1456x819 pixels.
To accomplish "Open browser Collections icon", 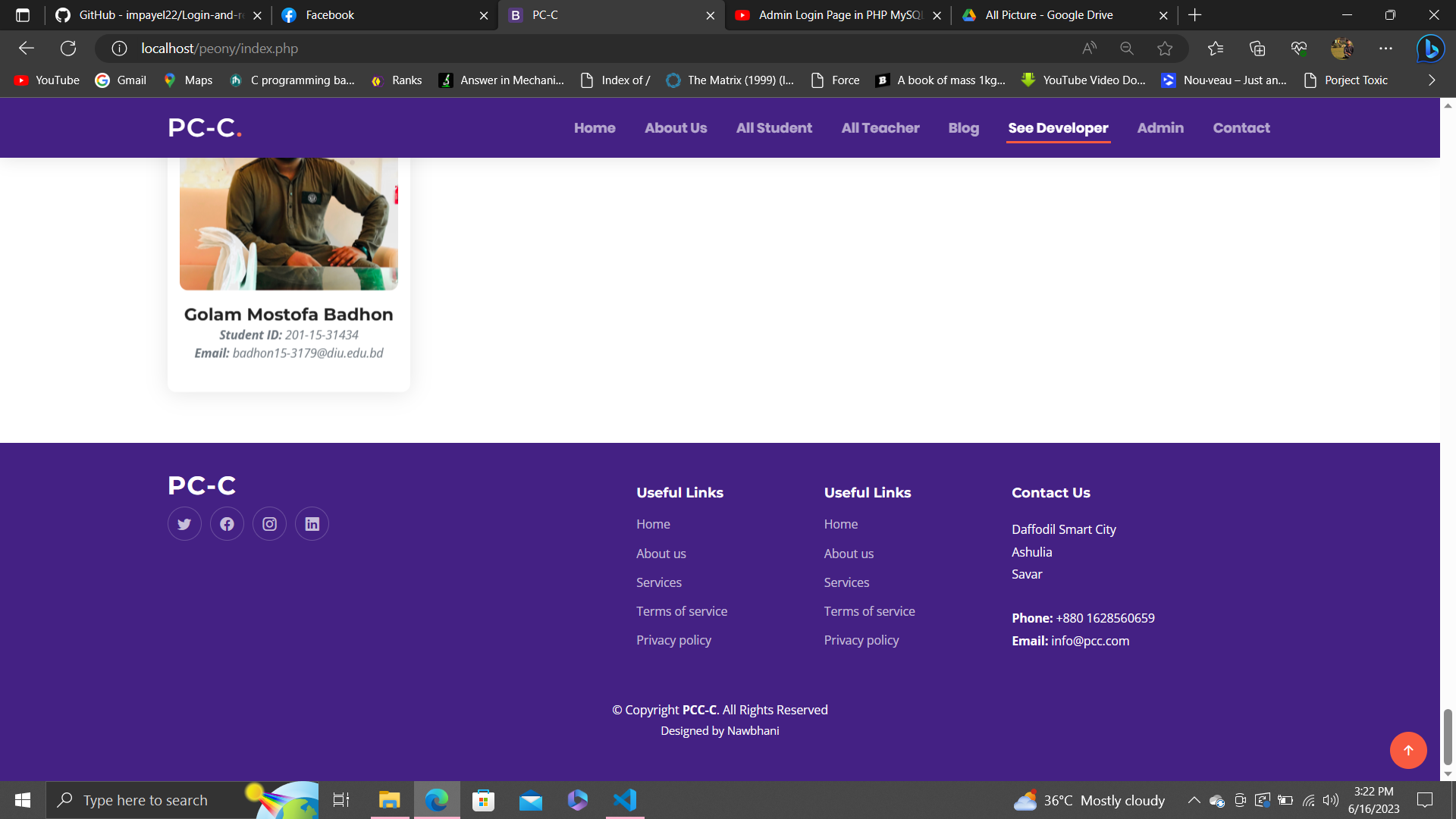I will [x=1257, y=49].
